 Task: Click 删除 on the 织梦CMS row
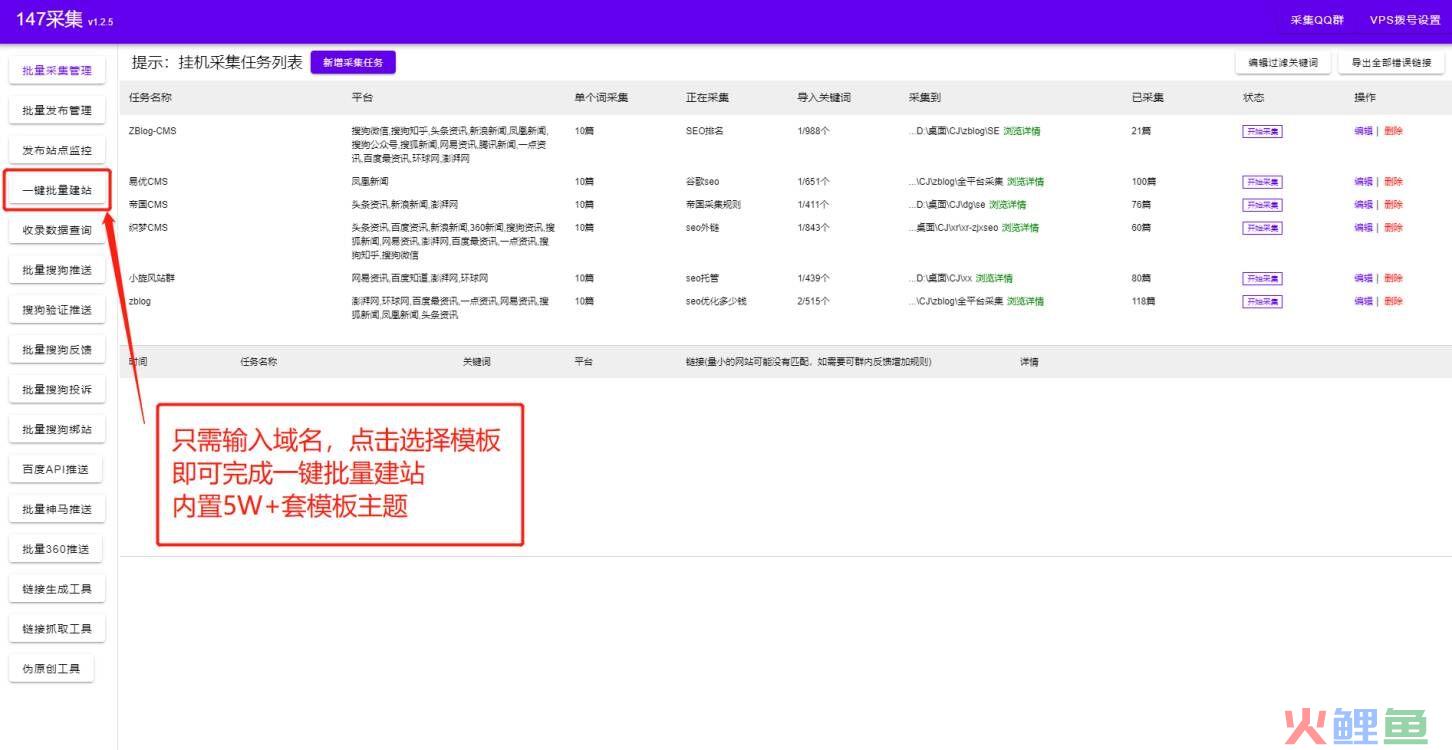[1393, 228]
